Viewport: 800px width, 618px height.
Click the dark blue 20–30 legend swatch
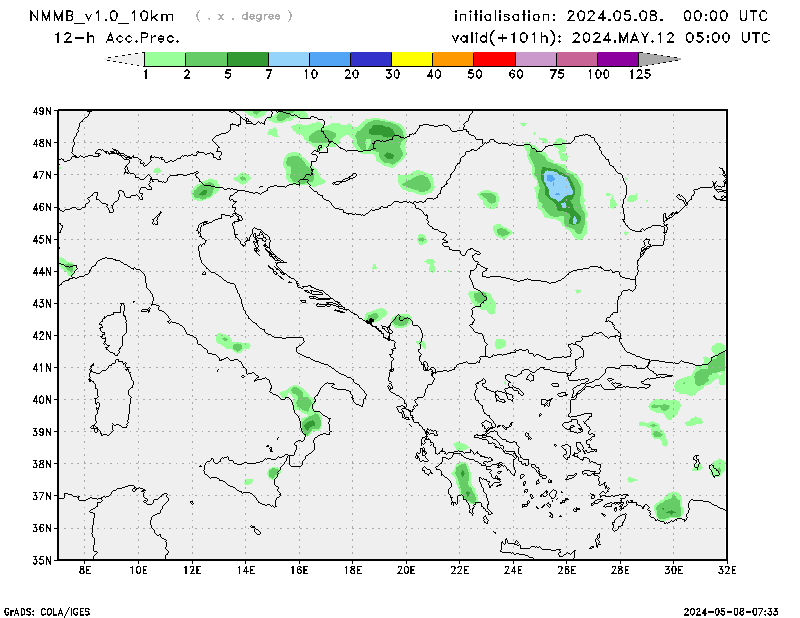tap(371, 60)
